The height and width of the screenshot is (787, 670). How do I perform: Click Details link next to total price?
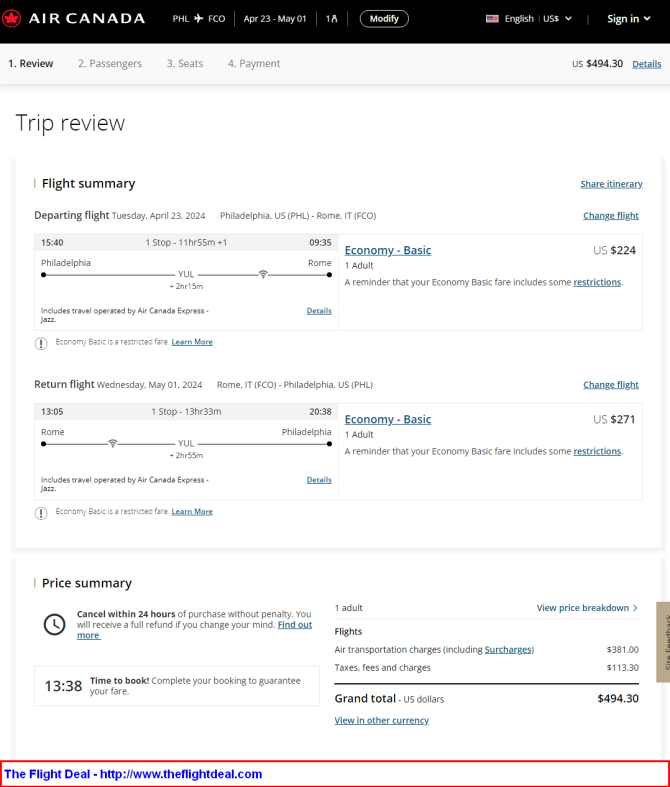tap(646, 64)
